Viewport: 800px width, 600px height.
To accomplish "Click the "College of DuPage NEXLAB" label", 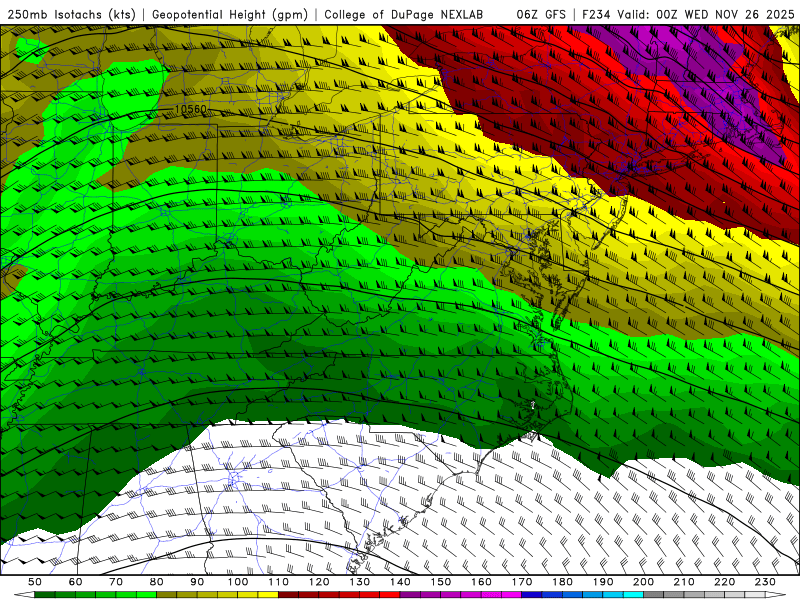I will tap(403, 15).
